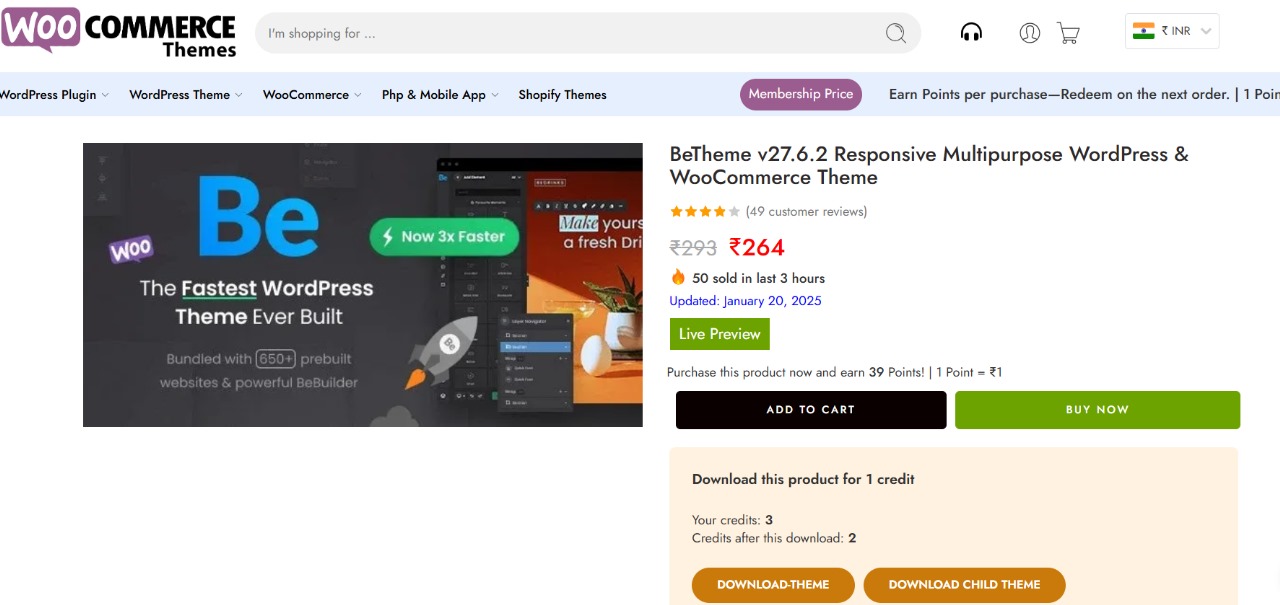Click the search magnifier icon
The height and width of the screenshot is (605, 1280).
coord(895,32)
